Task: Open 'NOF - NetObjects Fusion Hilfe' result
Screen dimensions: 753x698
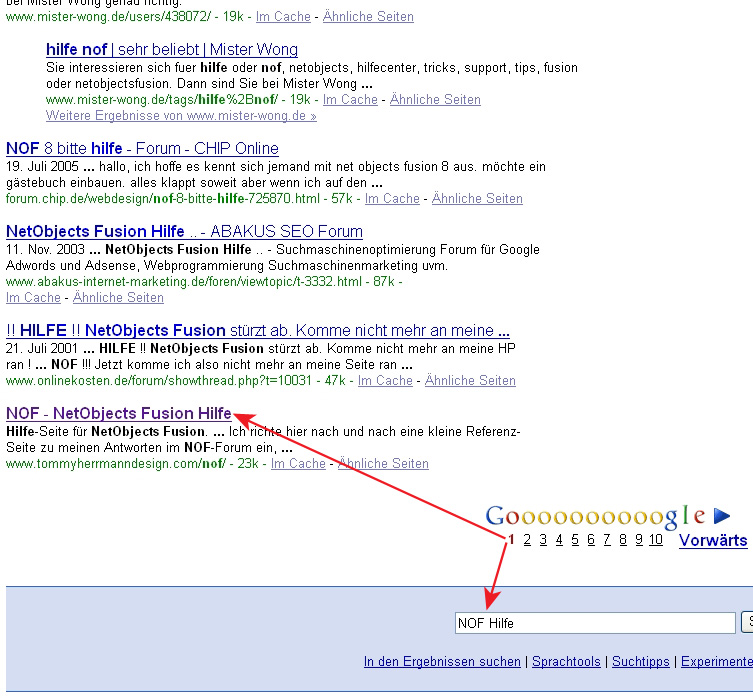Action: point(118,413)
